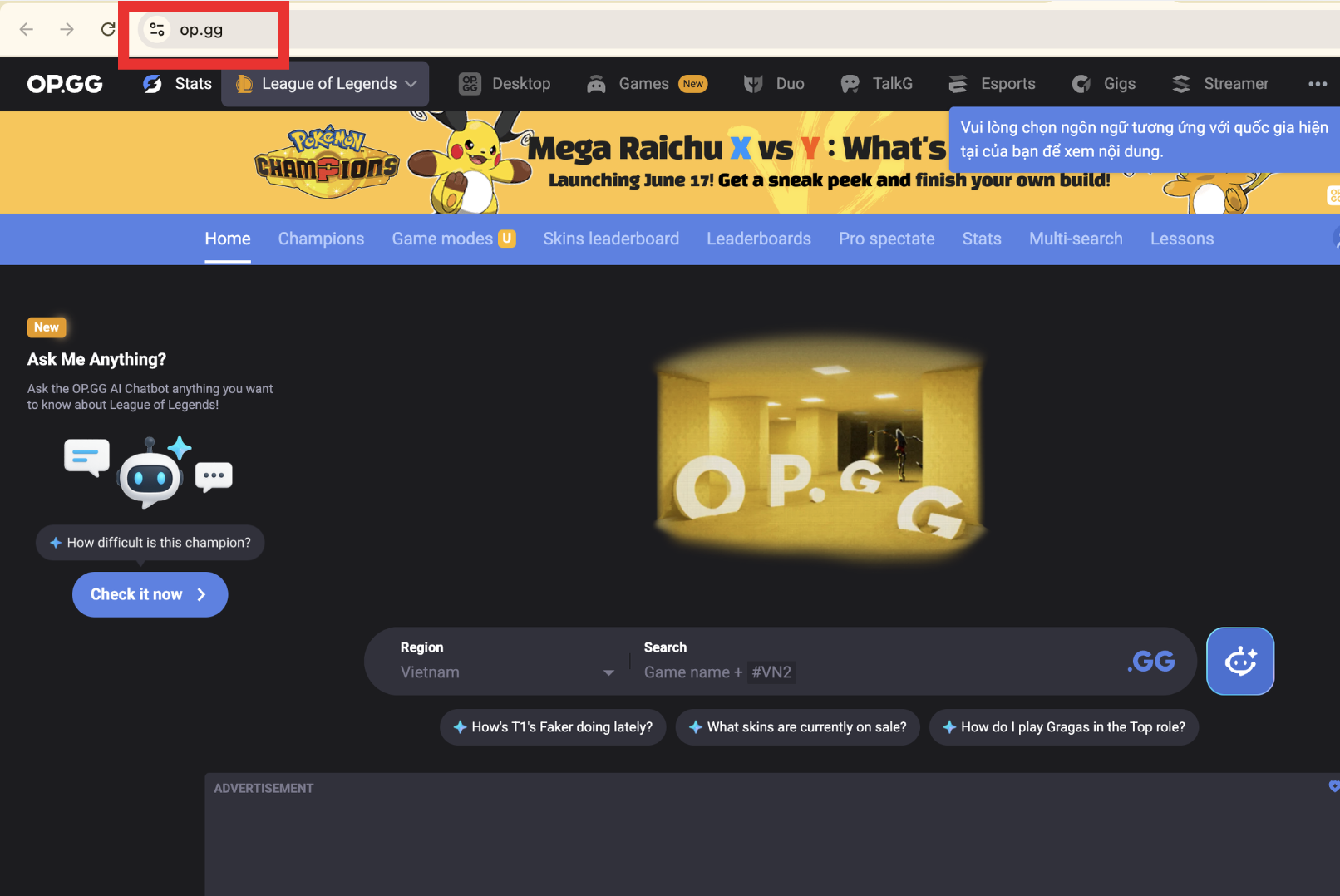This screenshot has height=896, width=1340.
Task: Open the AI chatbot blue button
Action: pos(1240,661)
